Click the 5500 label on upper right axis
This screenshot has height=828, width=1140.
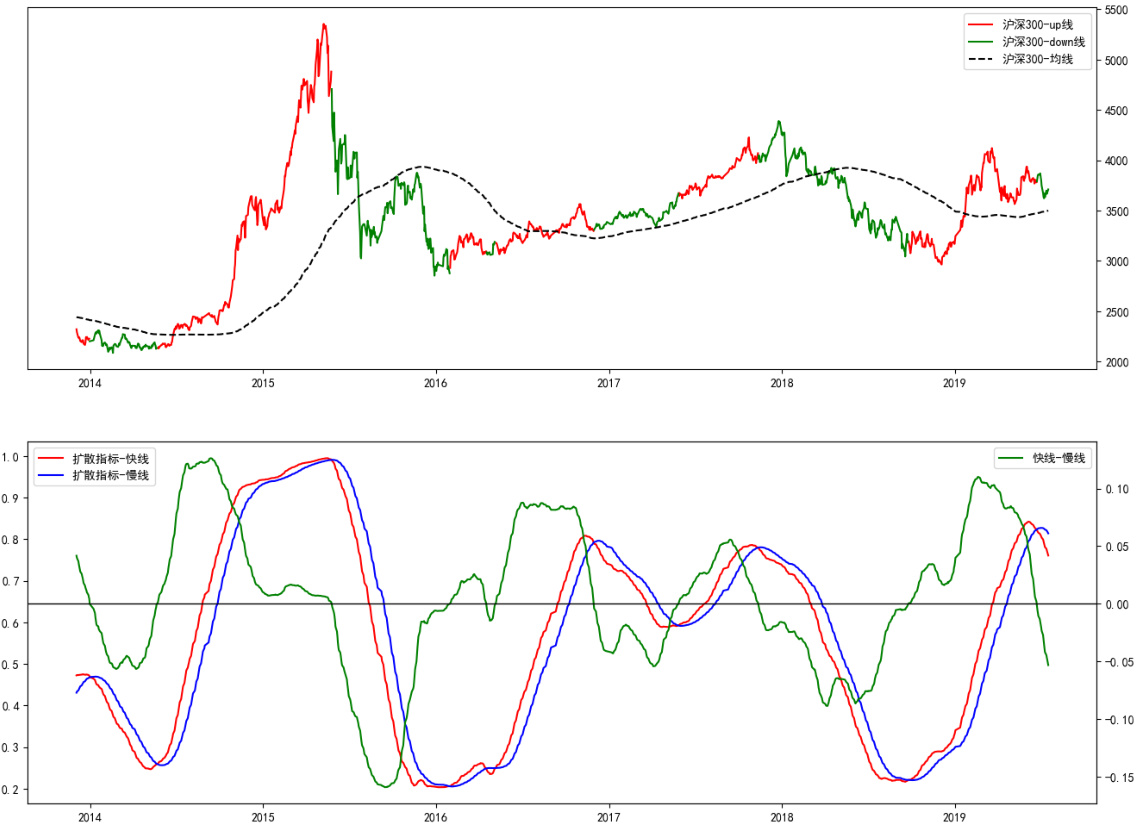[1118, 10]
